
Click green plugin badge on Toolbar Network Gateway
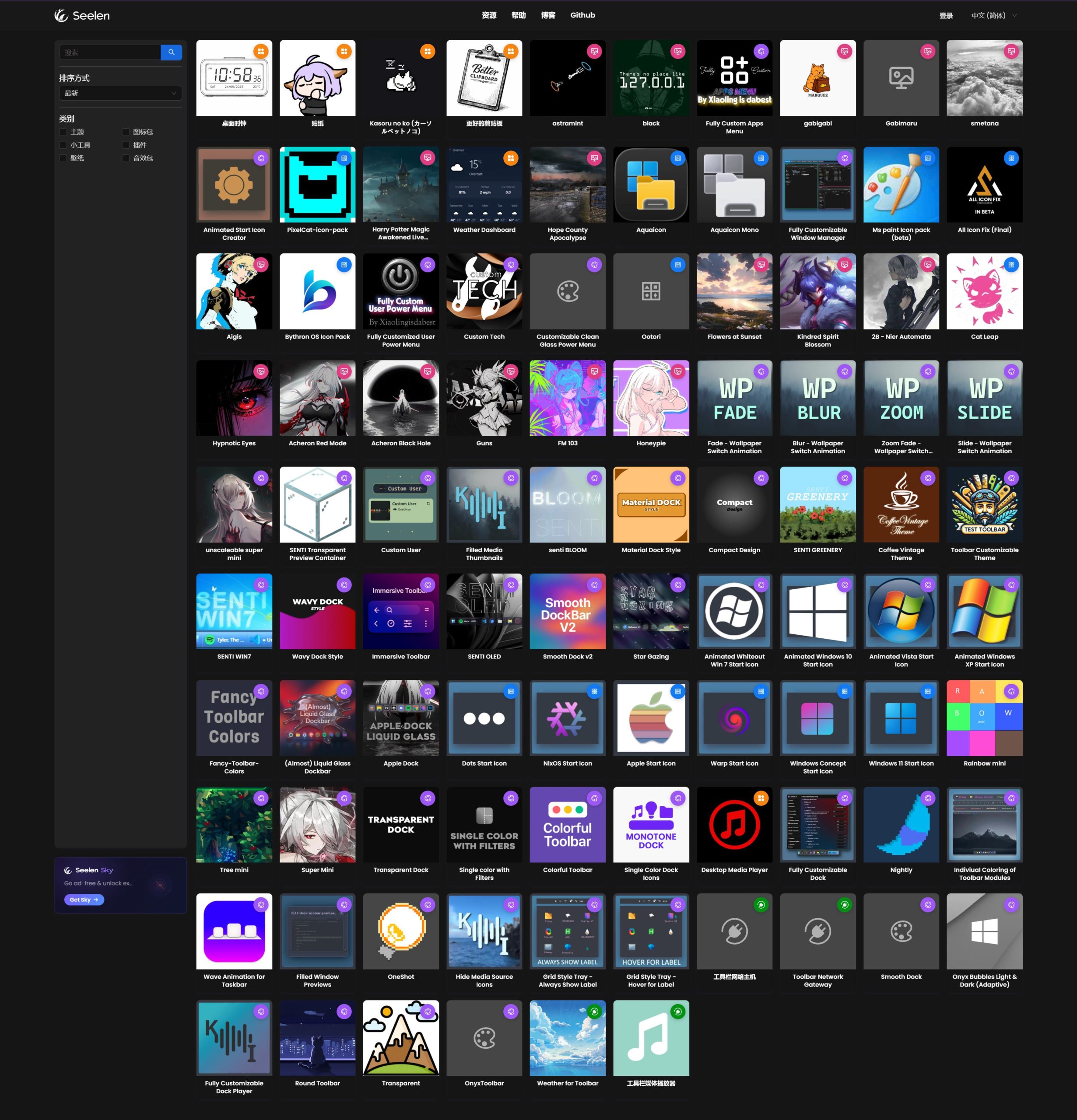point(844,905)
